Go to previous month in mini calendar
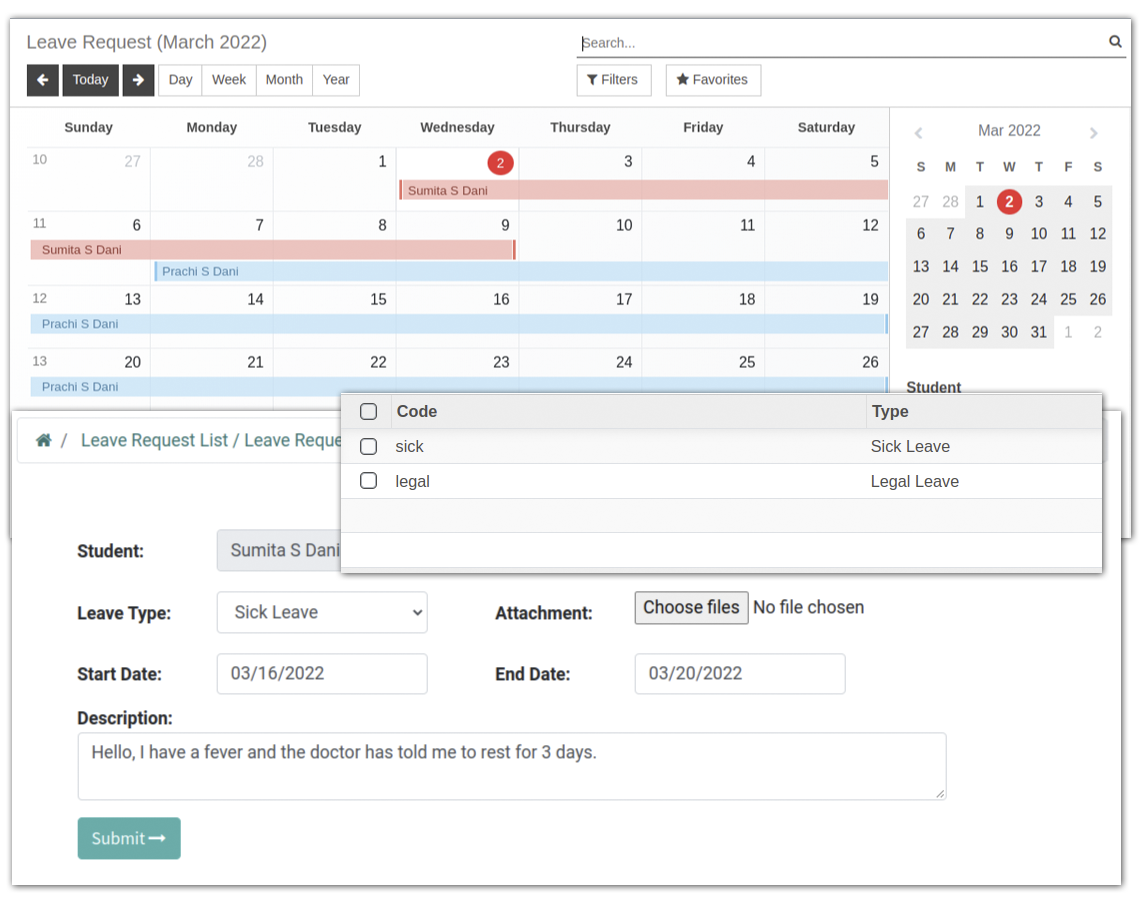Screen dimensions: 1140x900 pos(918,132)
